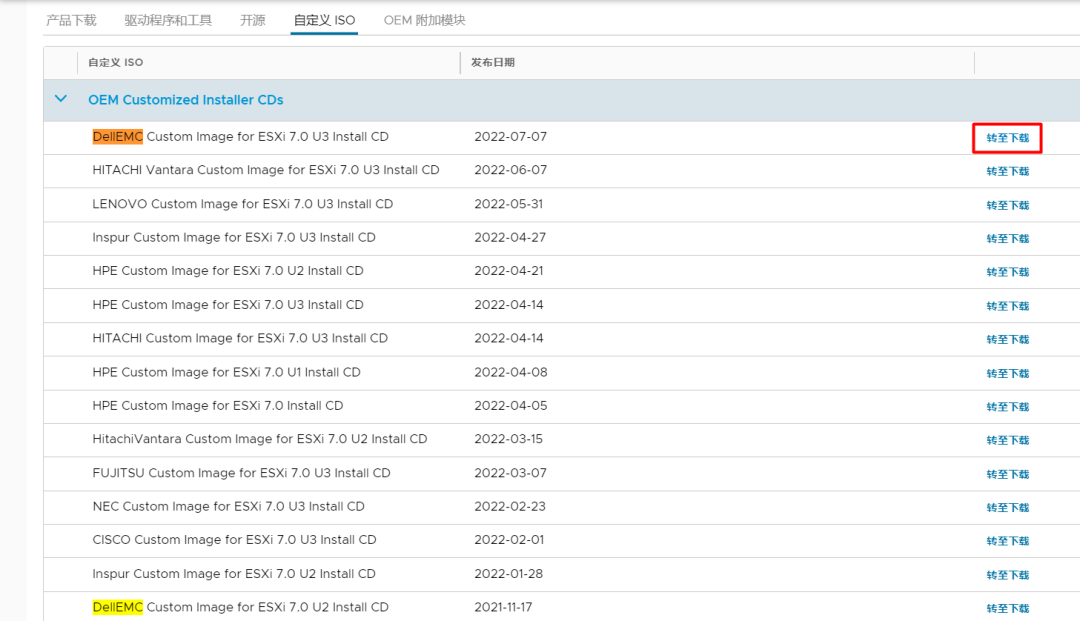Select Inspur Custom Image ESXi 7.0 U3 text
Screen dimensions: 1080x621
(234, 238)
